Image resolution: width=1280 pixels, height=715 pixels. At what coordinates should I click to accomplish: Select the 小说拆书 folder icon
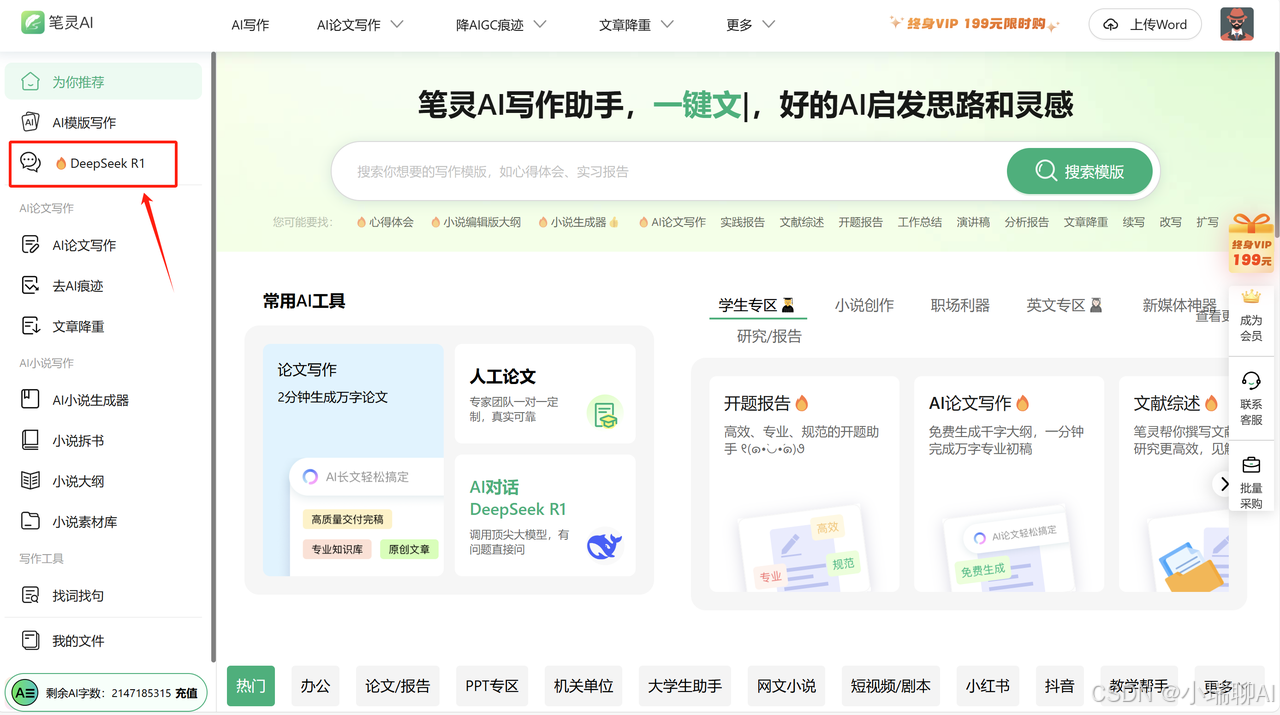[31, 440]
